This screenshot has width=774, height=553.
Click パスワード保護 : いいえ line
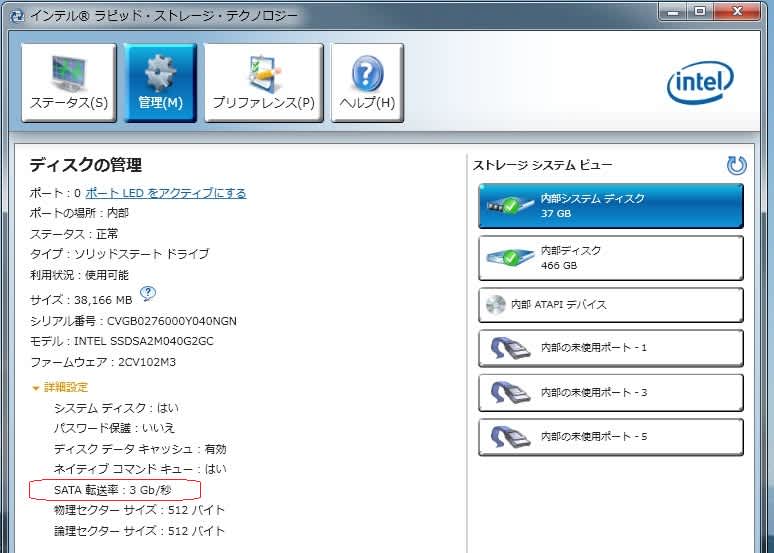coord(115,428)
